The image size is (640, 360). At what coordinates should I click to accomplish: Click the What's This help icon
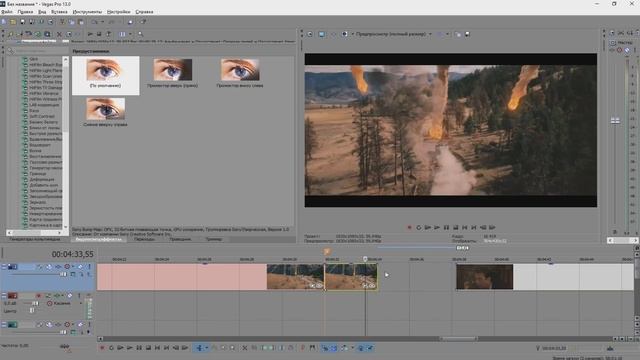143,22
